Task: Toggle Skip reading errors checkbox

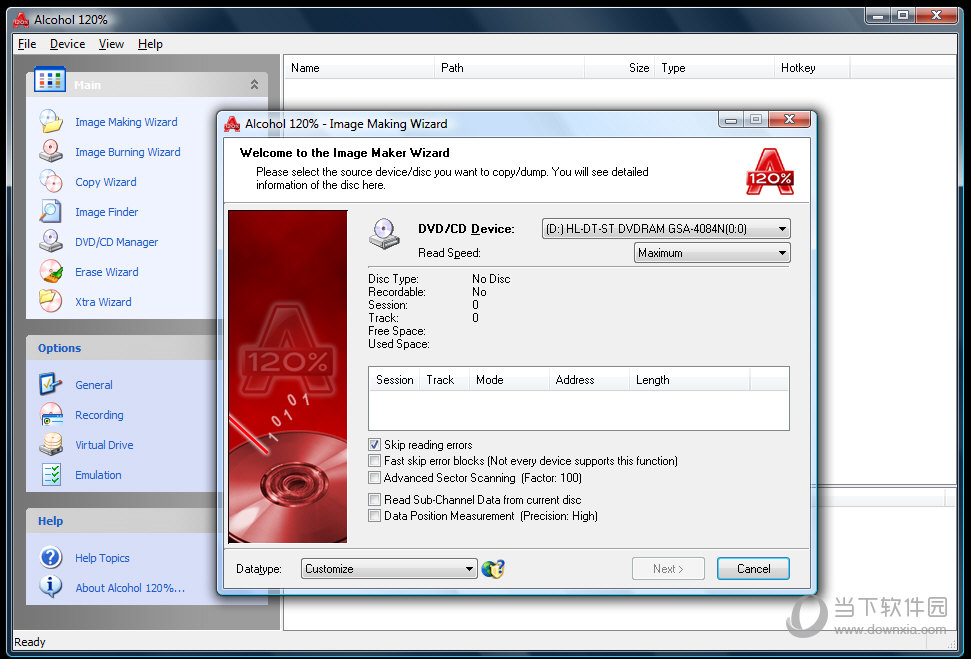Action: (374, 445)
